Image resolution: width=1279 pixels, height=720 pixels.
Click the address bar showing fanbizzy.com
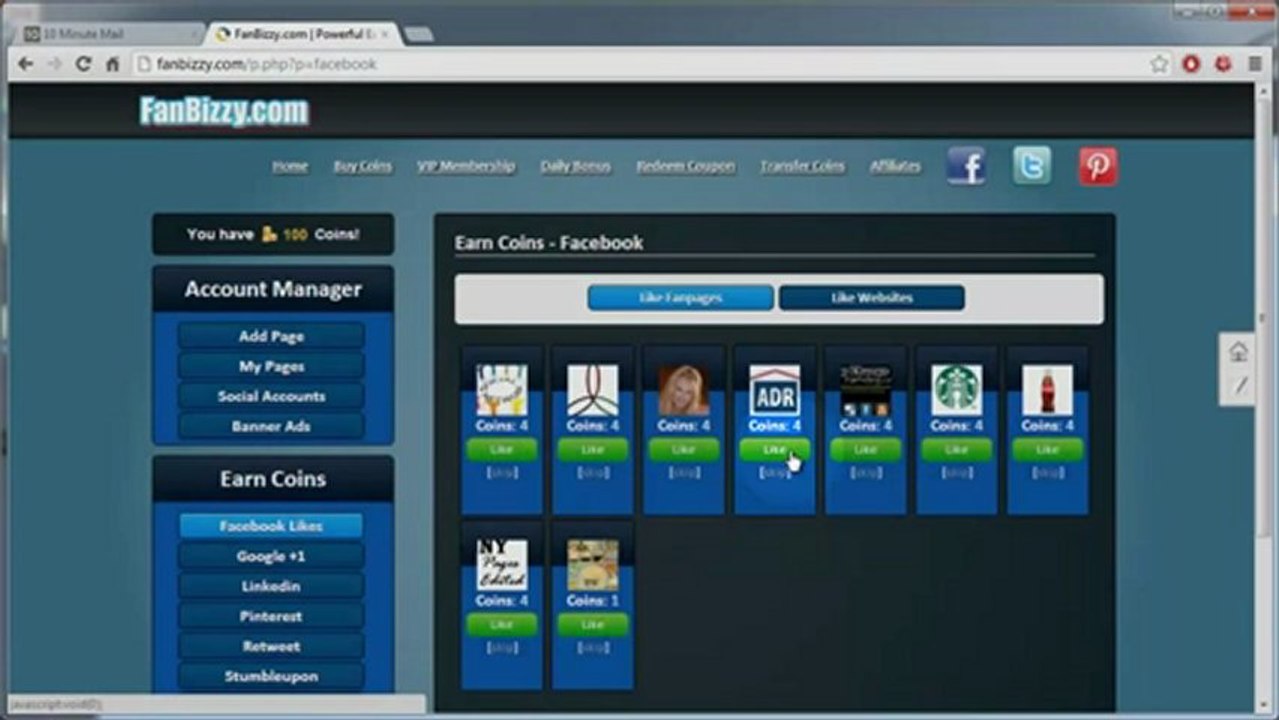(640, 64)
